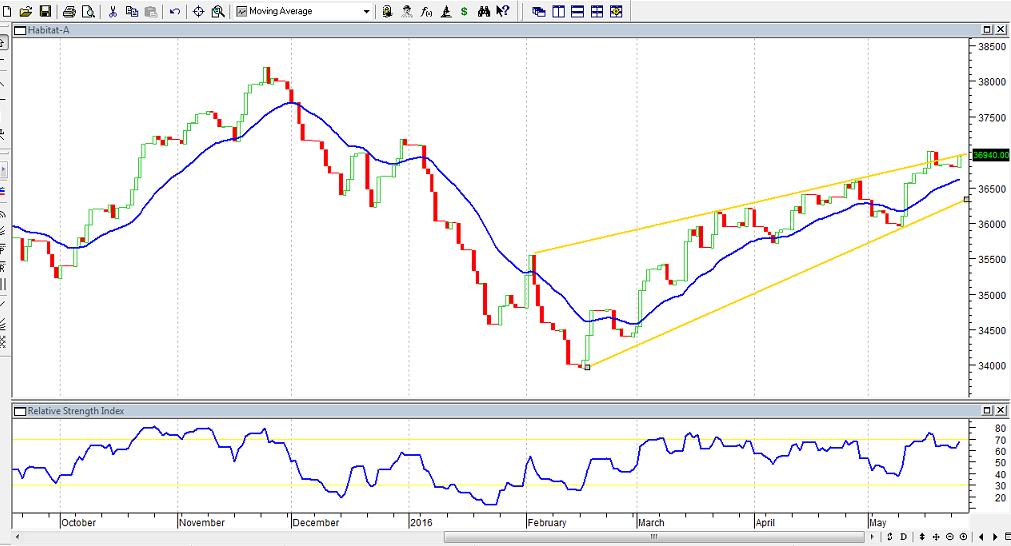Click the f(x) formula builder icon
The height and width of the screenshot is (546, 1011).
point(426,12)
